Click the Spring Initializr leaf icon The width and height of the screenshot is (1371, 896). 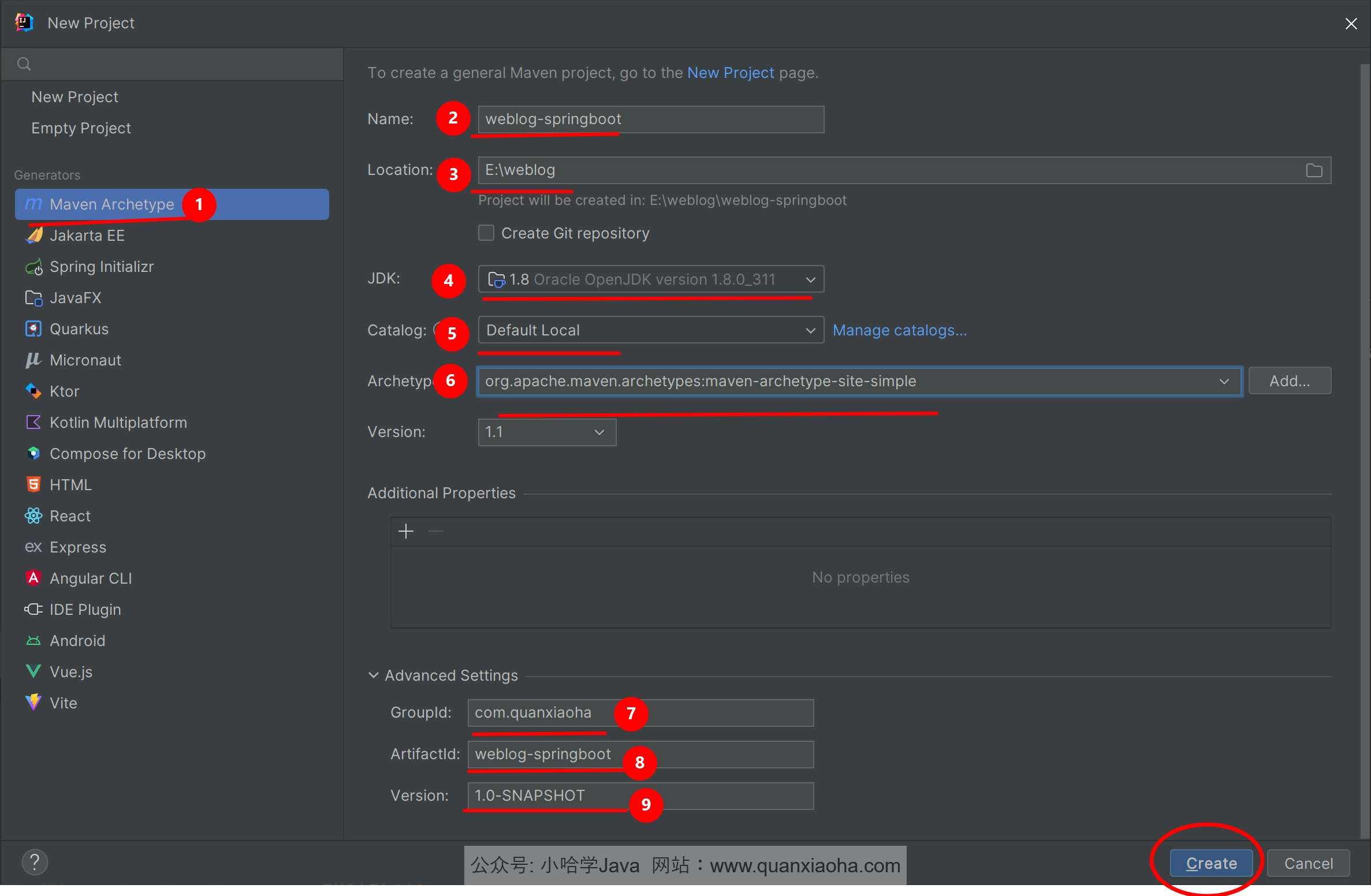pyautogui.click(x=34, y=267)
